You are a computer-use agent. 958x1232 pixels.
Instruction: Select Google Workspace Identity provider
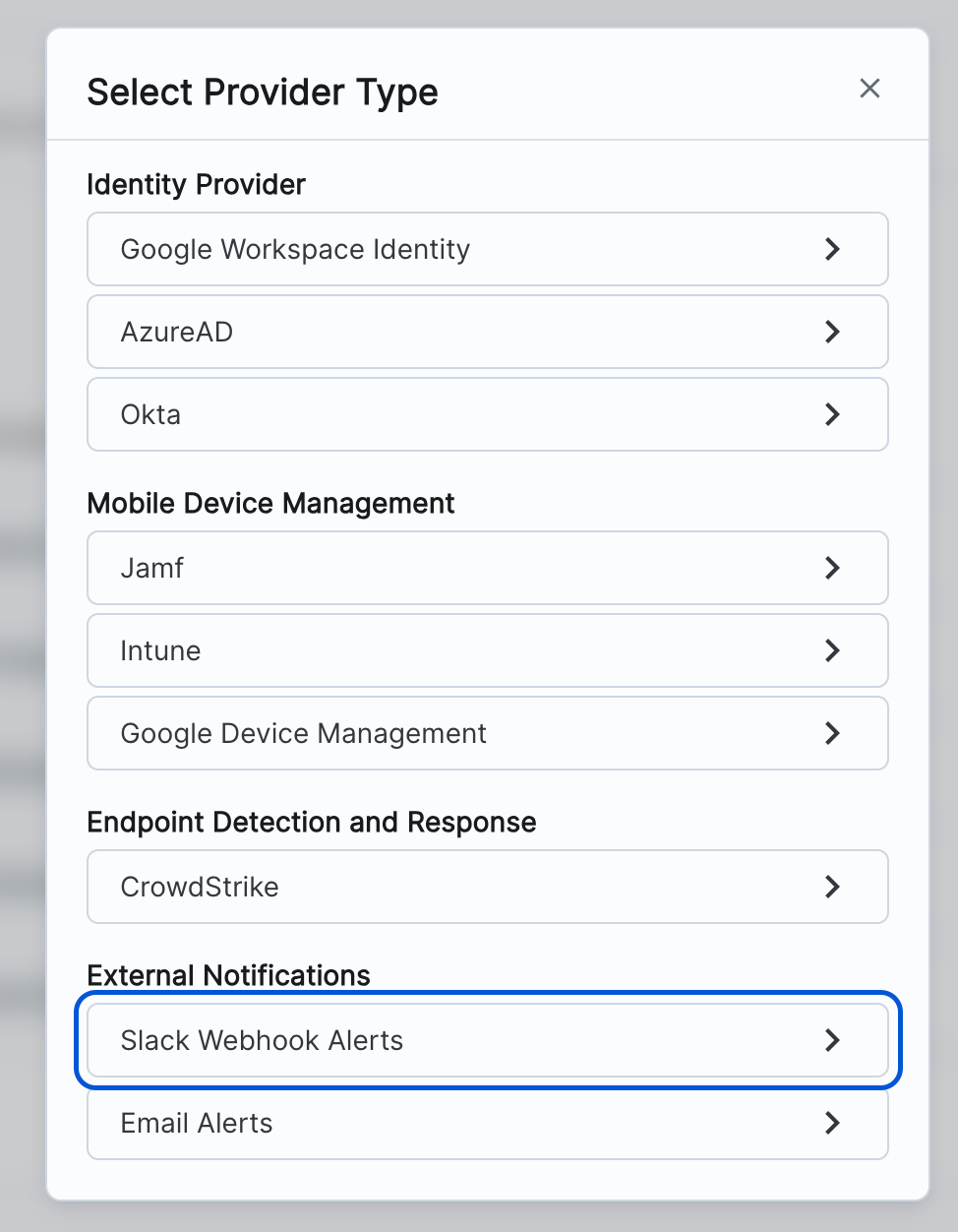pyautogui.click(x=295, y=249)
